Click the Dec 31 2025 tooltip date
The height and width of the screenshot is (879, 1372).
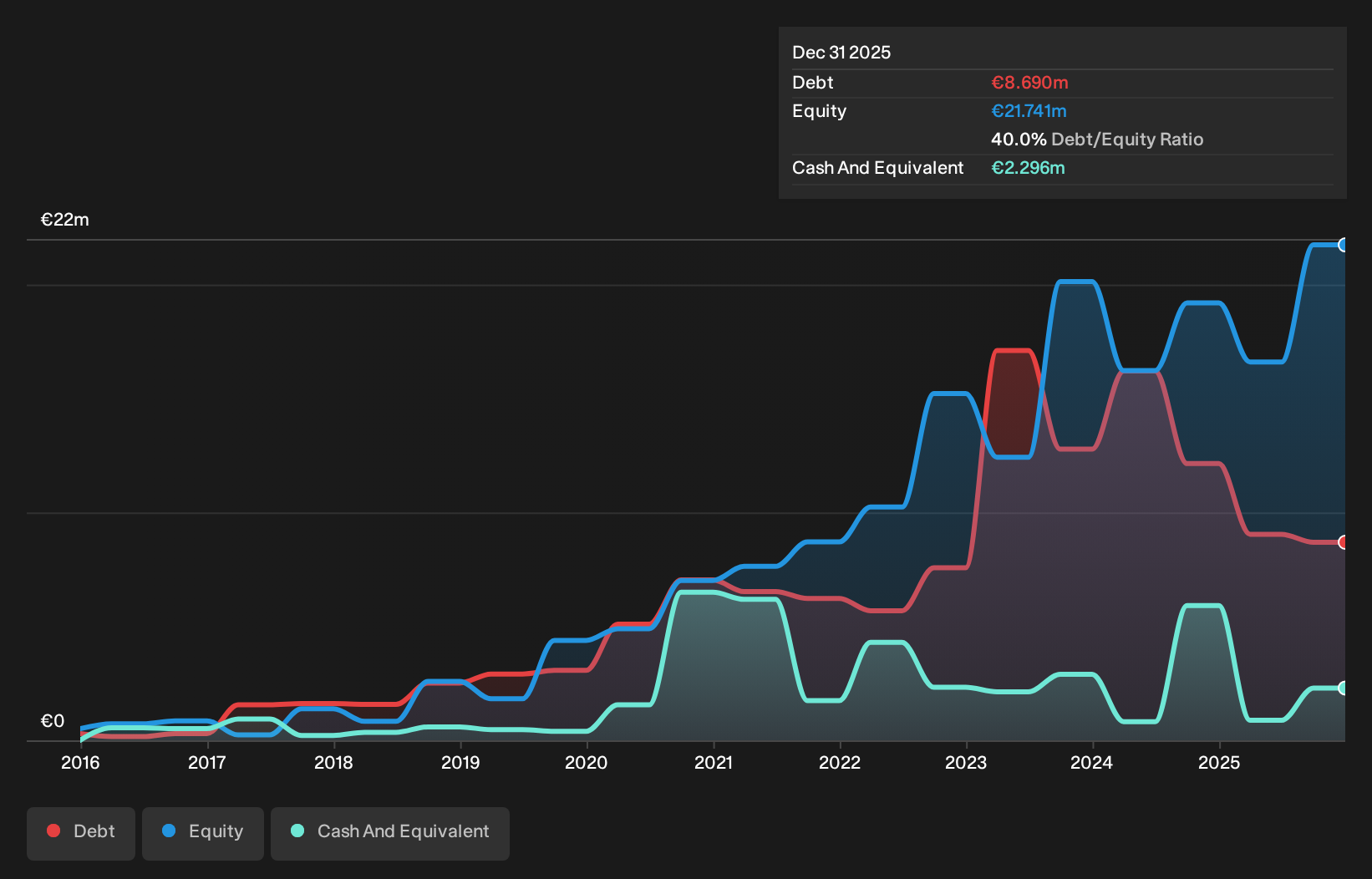pos(841,53)
